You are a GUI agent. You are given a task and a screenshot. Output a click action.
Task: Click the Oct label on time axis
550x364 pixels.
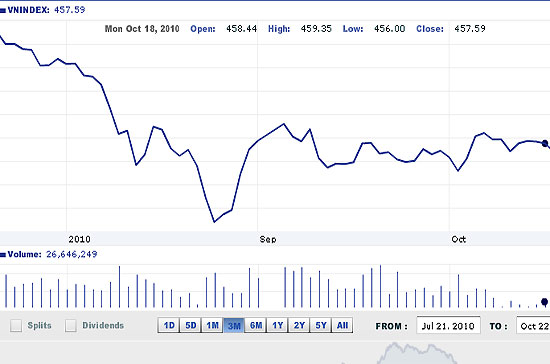459,240
